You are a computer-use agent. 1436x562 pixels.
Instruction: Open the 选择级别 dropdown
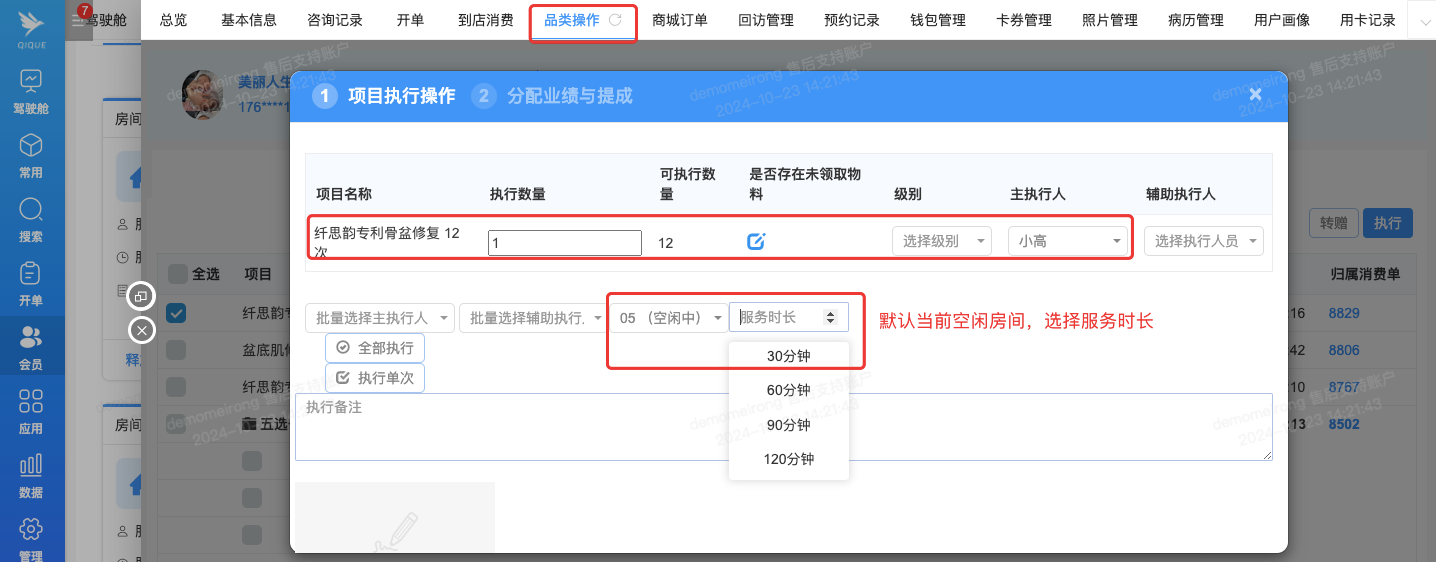940,241
